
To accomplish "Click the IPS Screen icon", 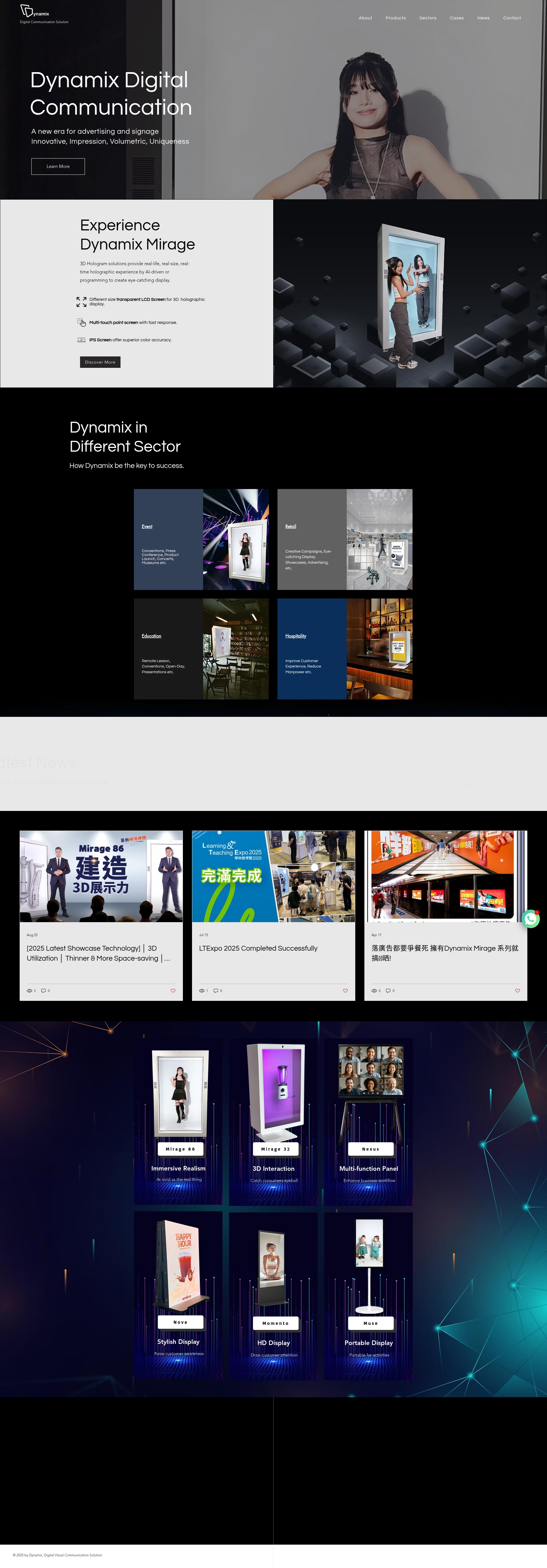I will click(81, 340).
